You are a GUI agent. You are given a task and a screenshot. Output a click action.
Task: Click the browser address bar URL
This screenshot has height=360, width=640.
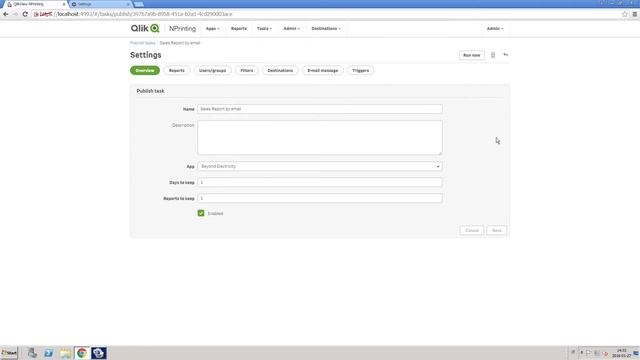pyautogui.click(x=144, y=14)
